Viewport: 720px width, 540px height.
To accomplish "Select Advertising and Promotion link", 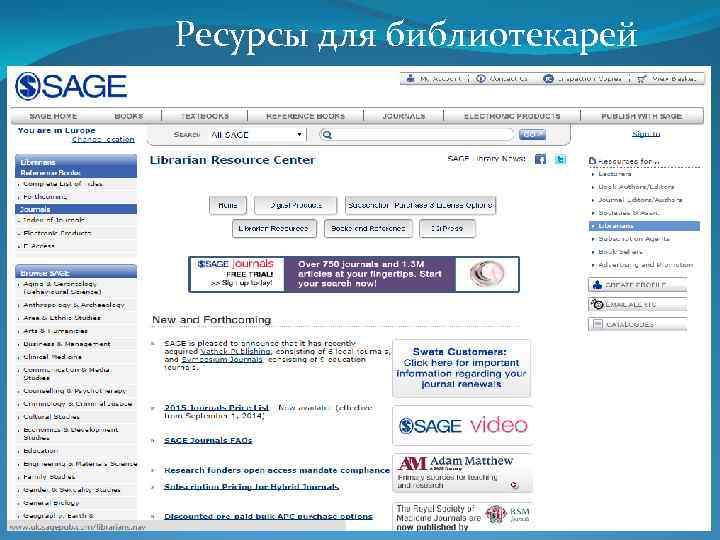I will coord(646,265).
